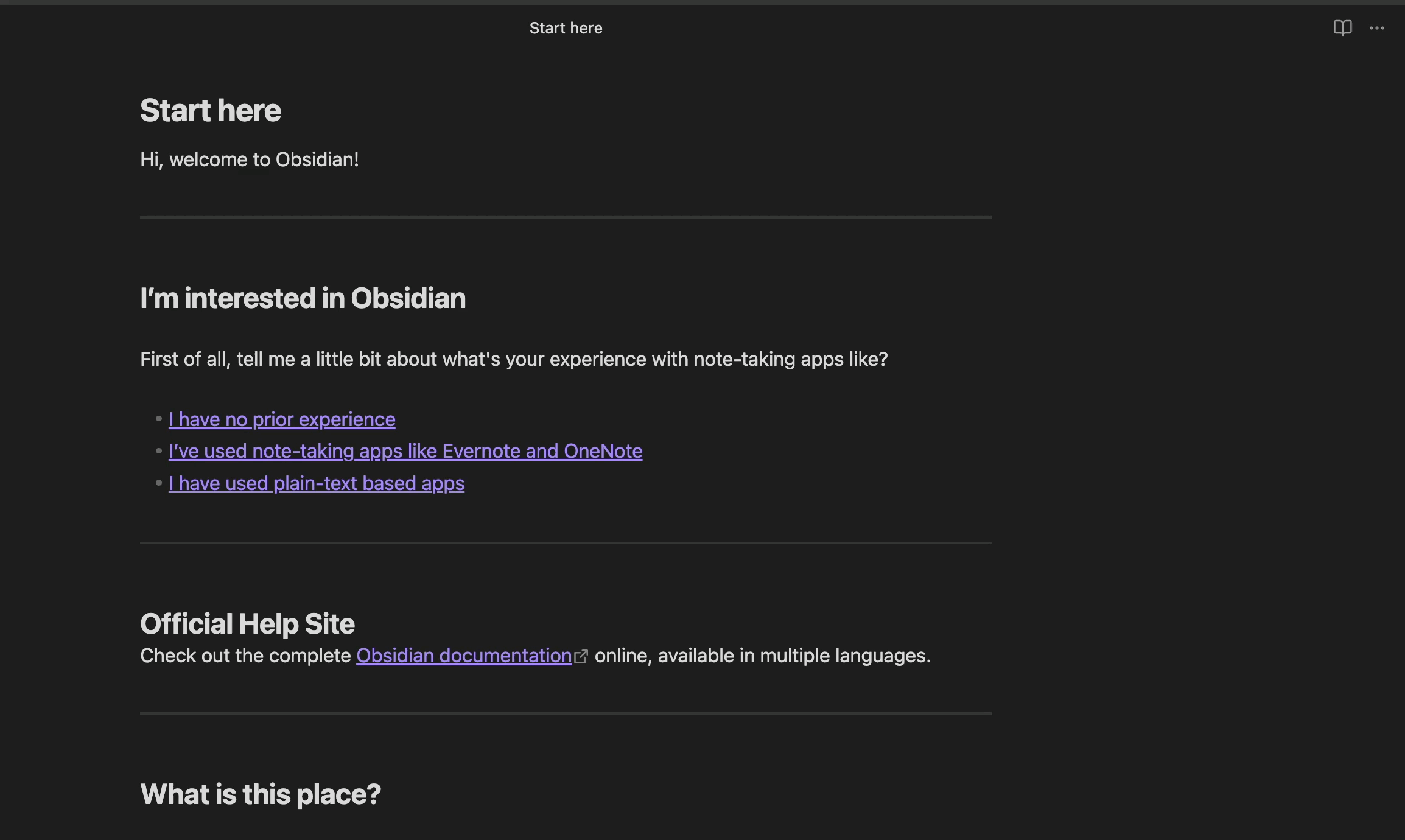
Task: Click the 'Start here' tab title
Action: coord(566,28)
